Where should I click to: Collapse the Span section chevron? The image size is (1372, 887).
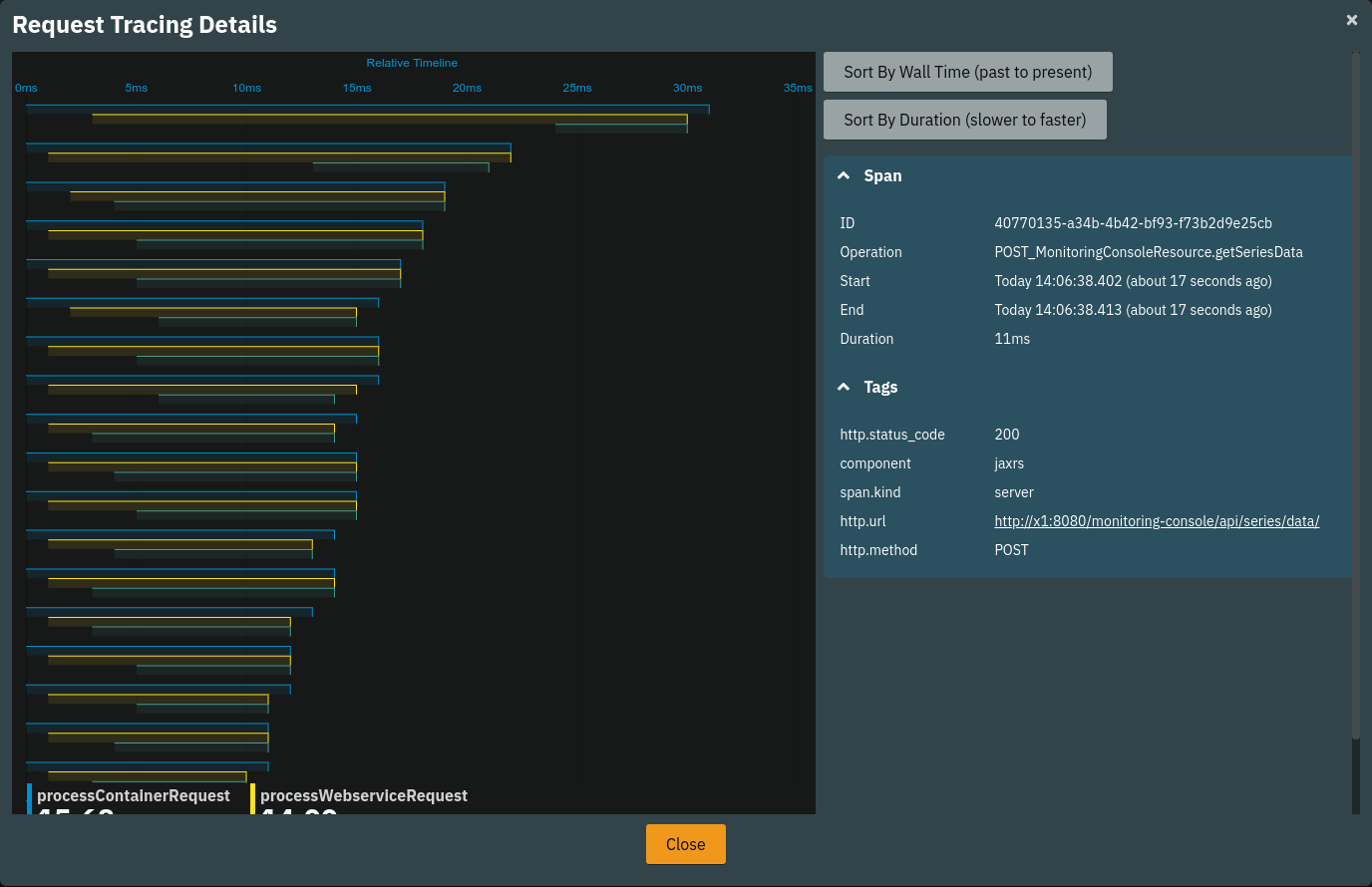pyautogui.click(x=846, y=174)
